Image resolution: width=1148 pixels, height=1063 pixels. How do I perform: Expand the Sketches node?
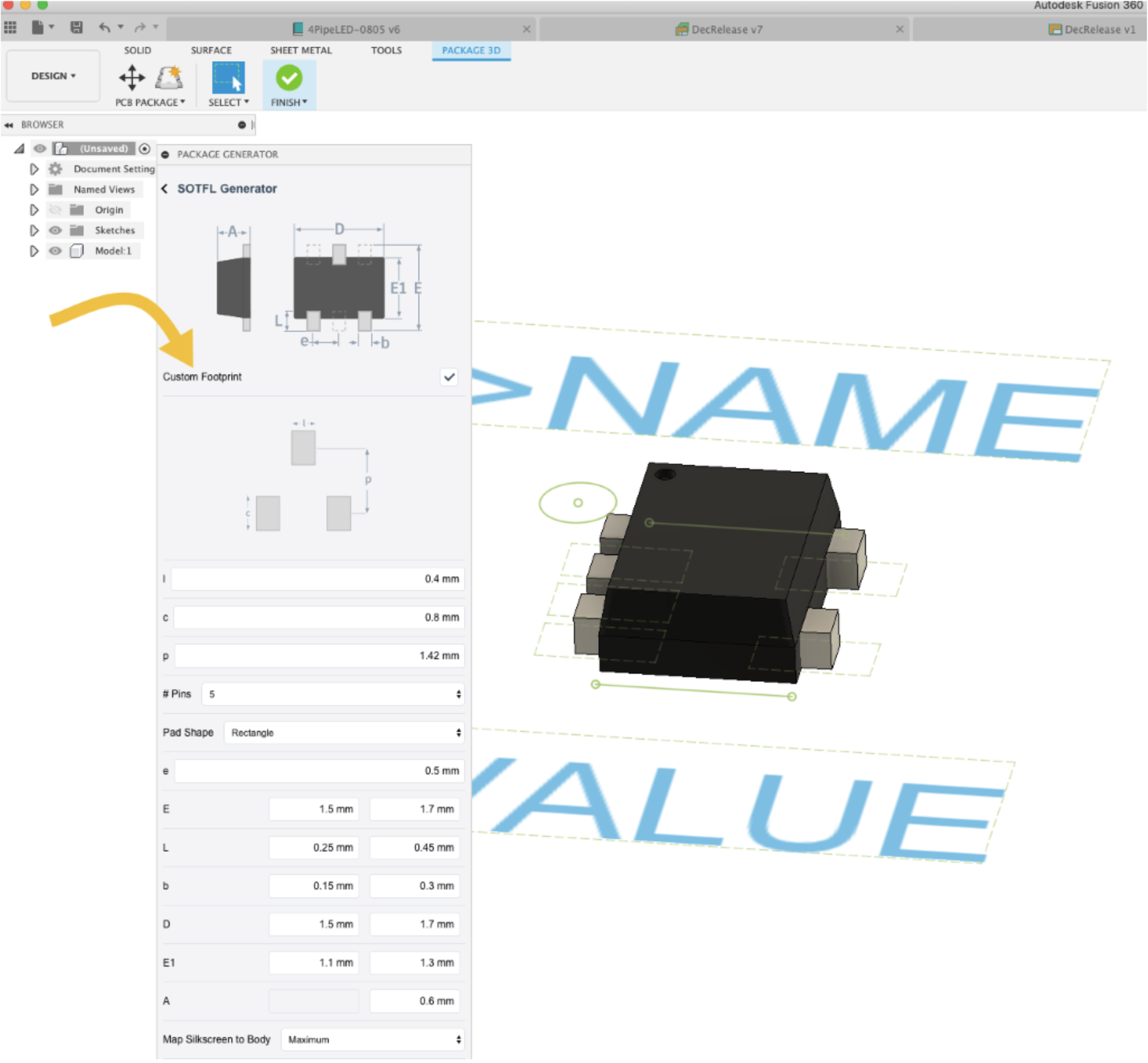pos(34,230)
